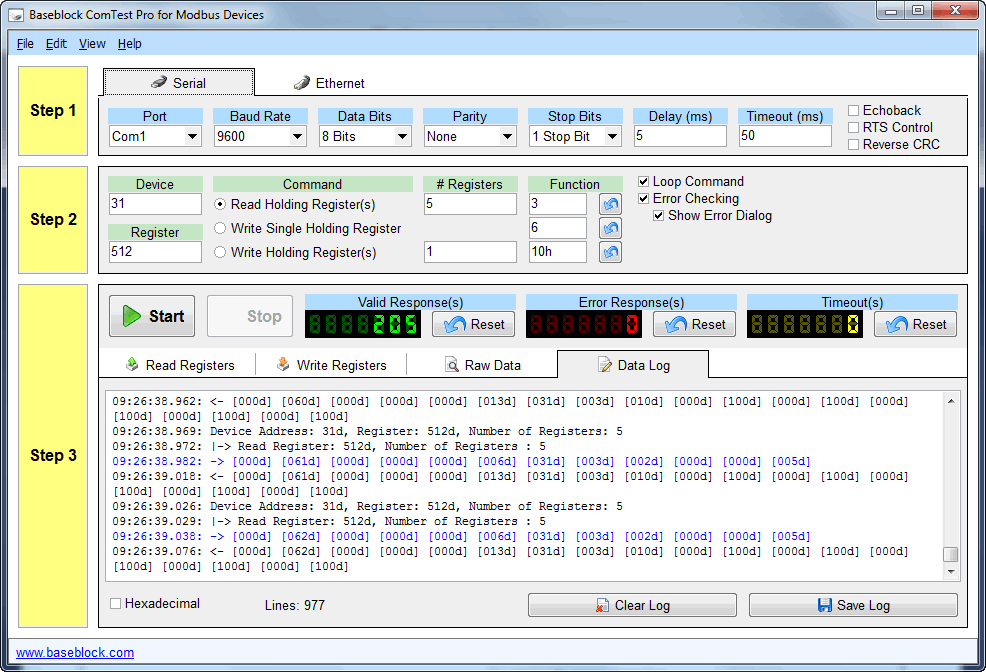Enable the Echoback checkbox
This screenshot has height=672, width=986.
click(854, 111)
